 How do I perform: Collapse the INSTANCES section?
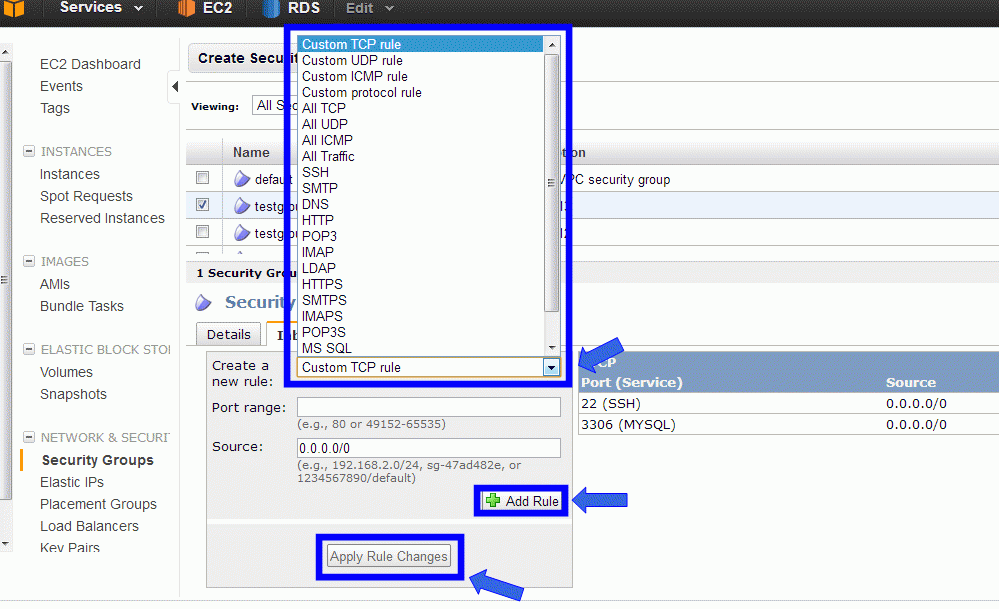pyautogui.click(x=29, y=151)
